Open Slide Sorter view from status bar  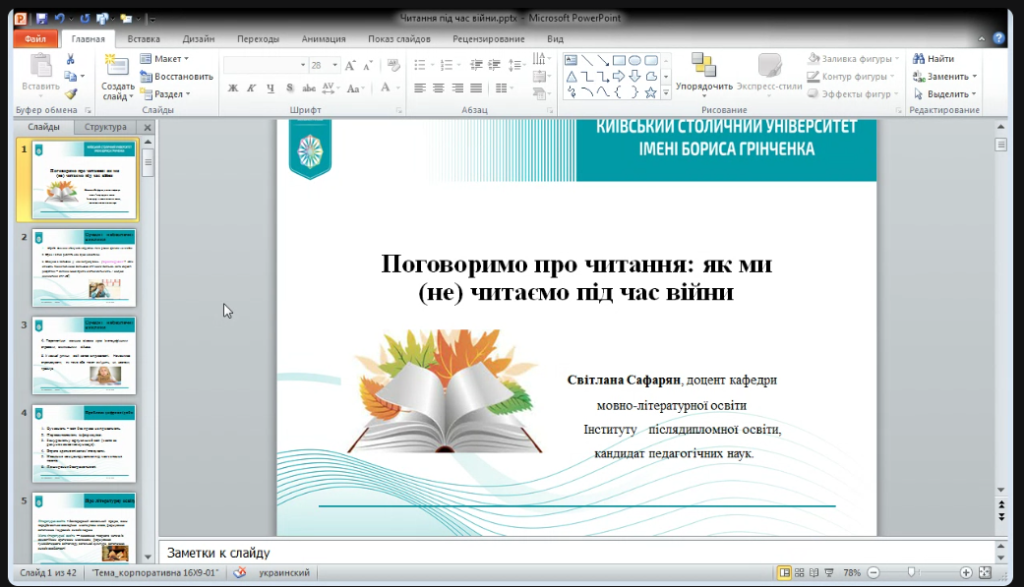pyautogui.click(x=801, y=573)
